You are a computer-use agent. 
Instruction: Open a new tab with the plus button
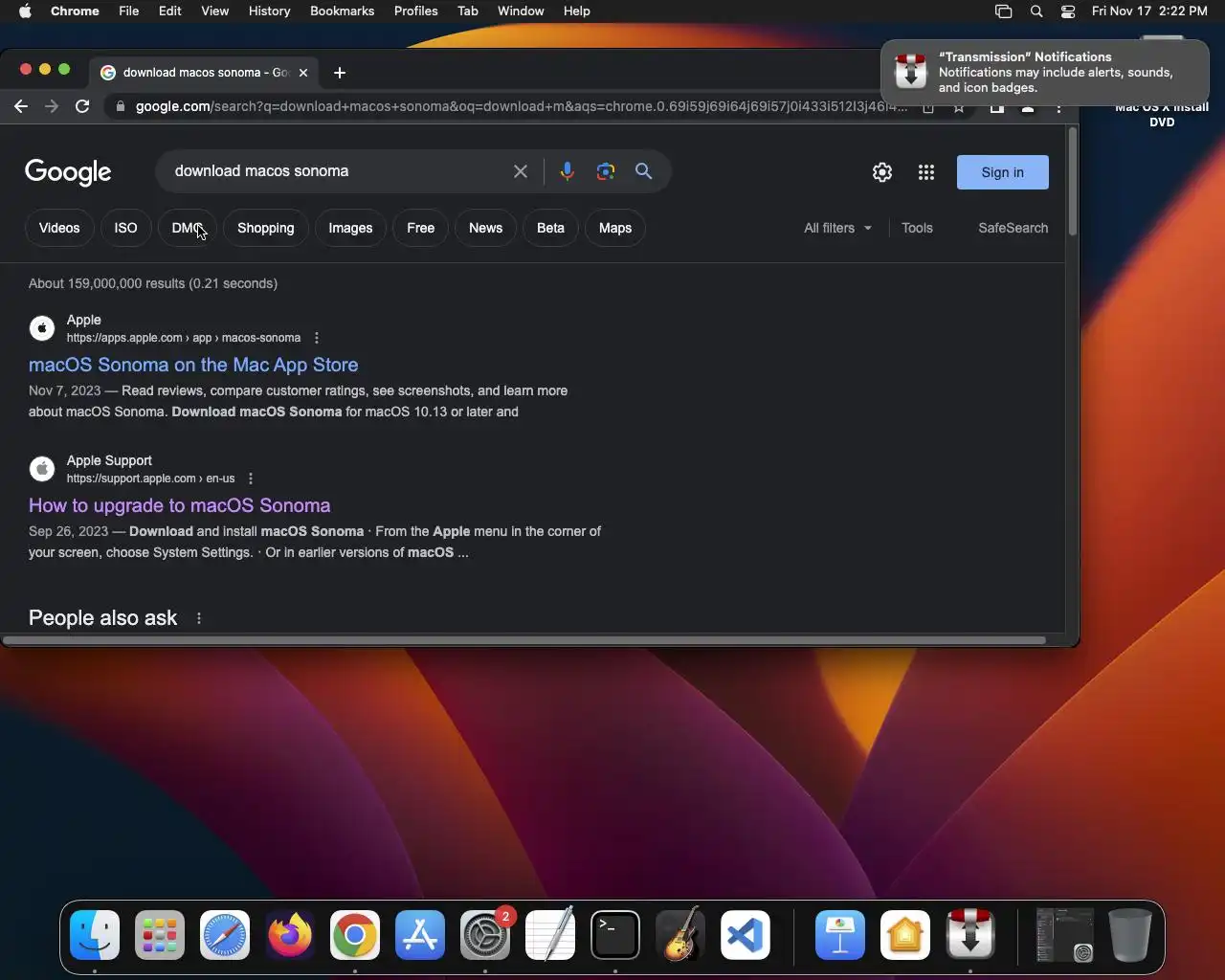coord(340,73)
